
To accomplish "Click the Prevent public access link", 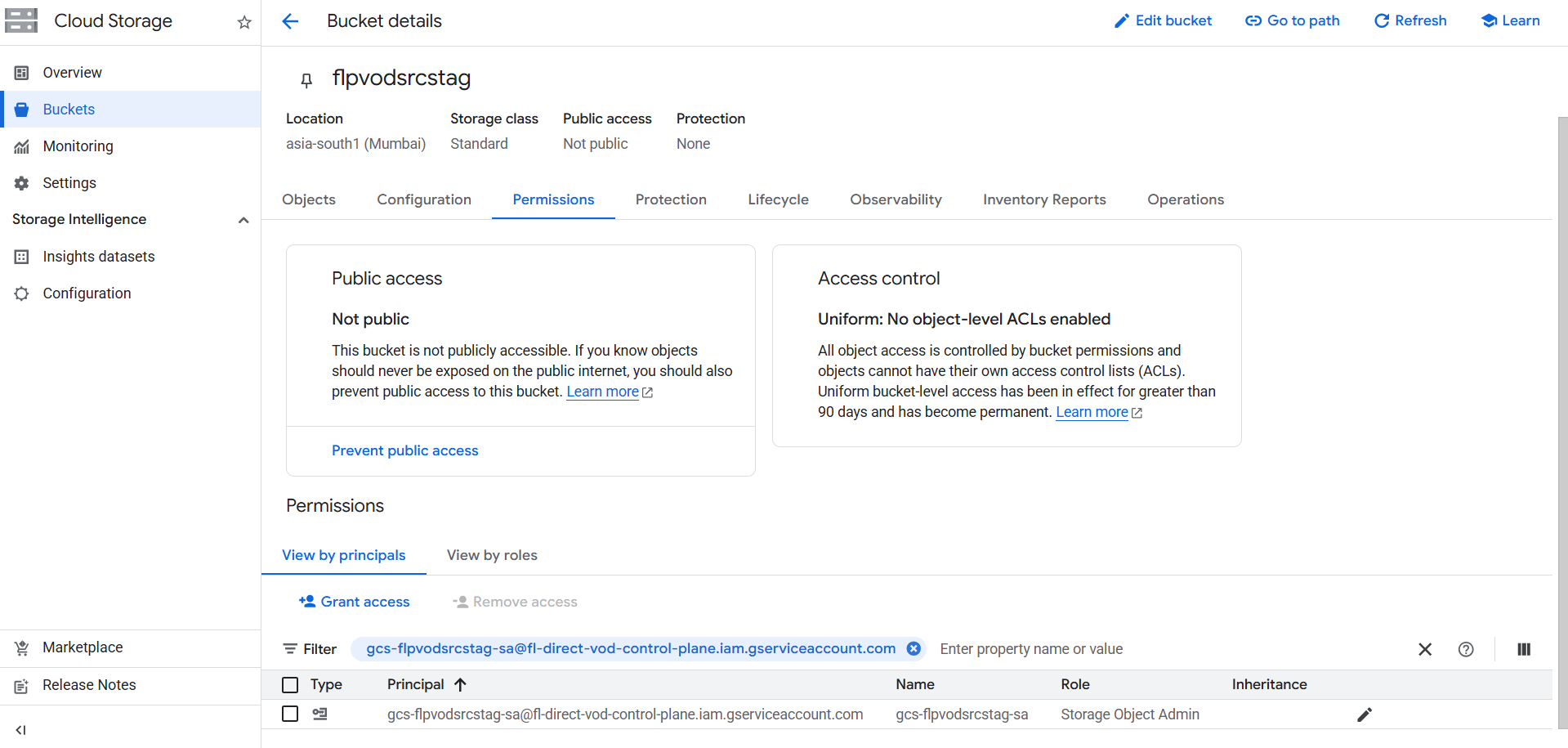I will point(404,450).
